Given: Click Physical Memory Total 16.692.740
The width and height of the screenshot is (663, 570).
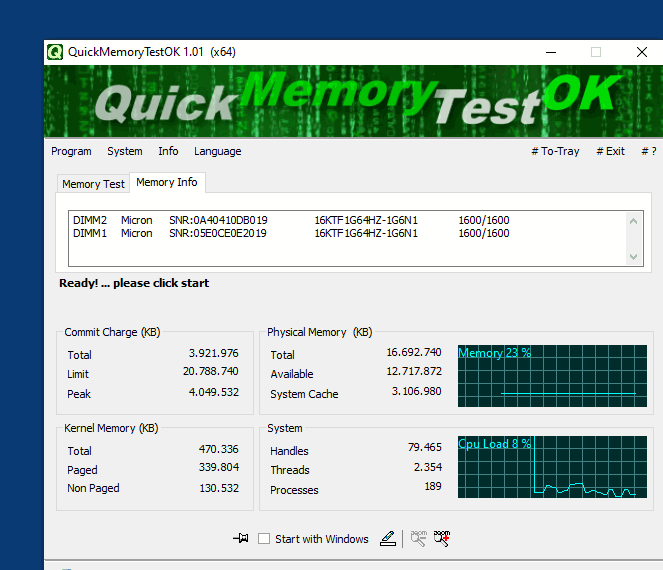Looking at the screenshot, I should [x=414, y=352].
